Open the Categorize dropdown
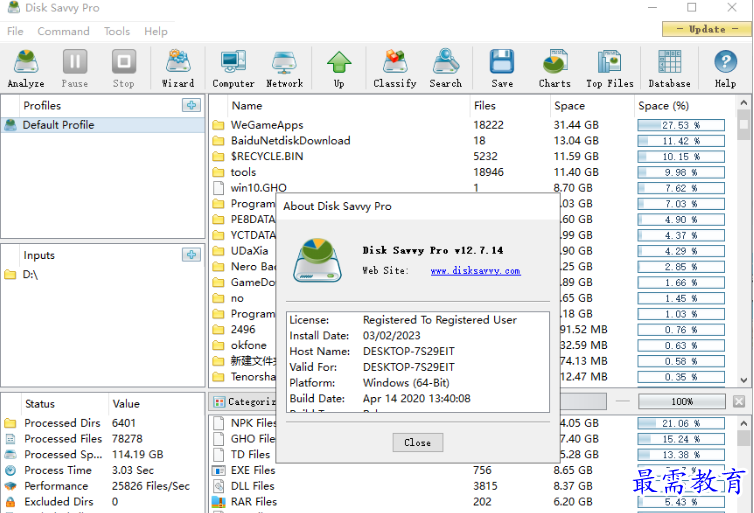 tap(244, 401)
